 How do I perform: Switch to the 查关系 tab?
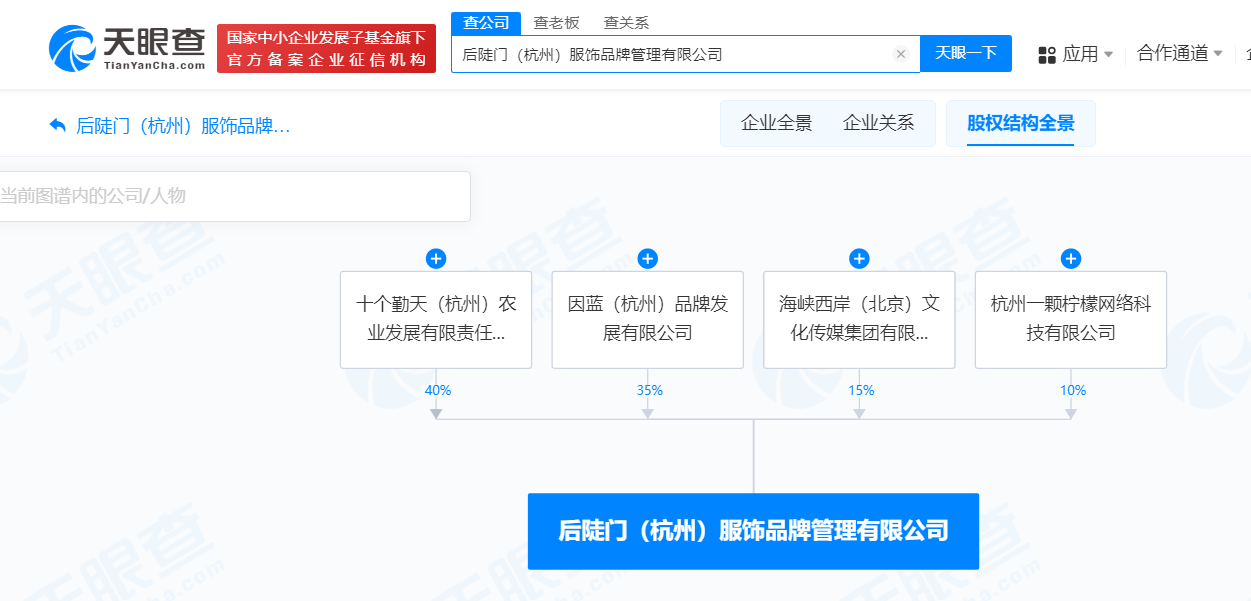coord(626,23)
